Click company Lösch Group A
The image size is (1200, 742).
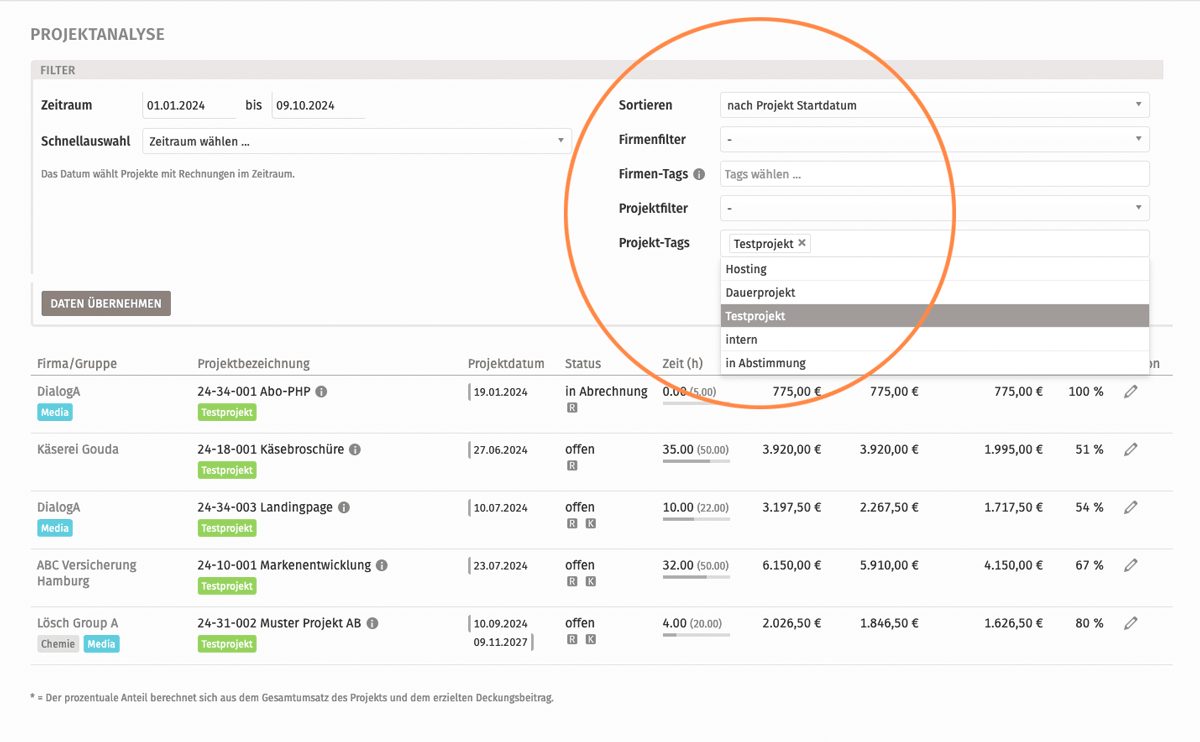[78, 624]
